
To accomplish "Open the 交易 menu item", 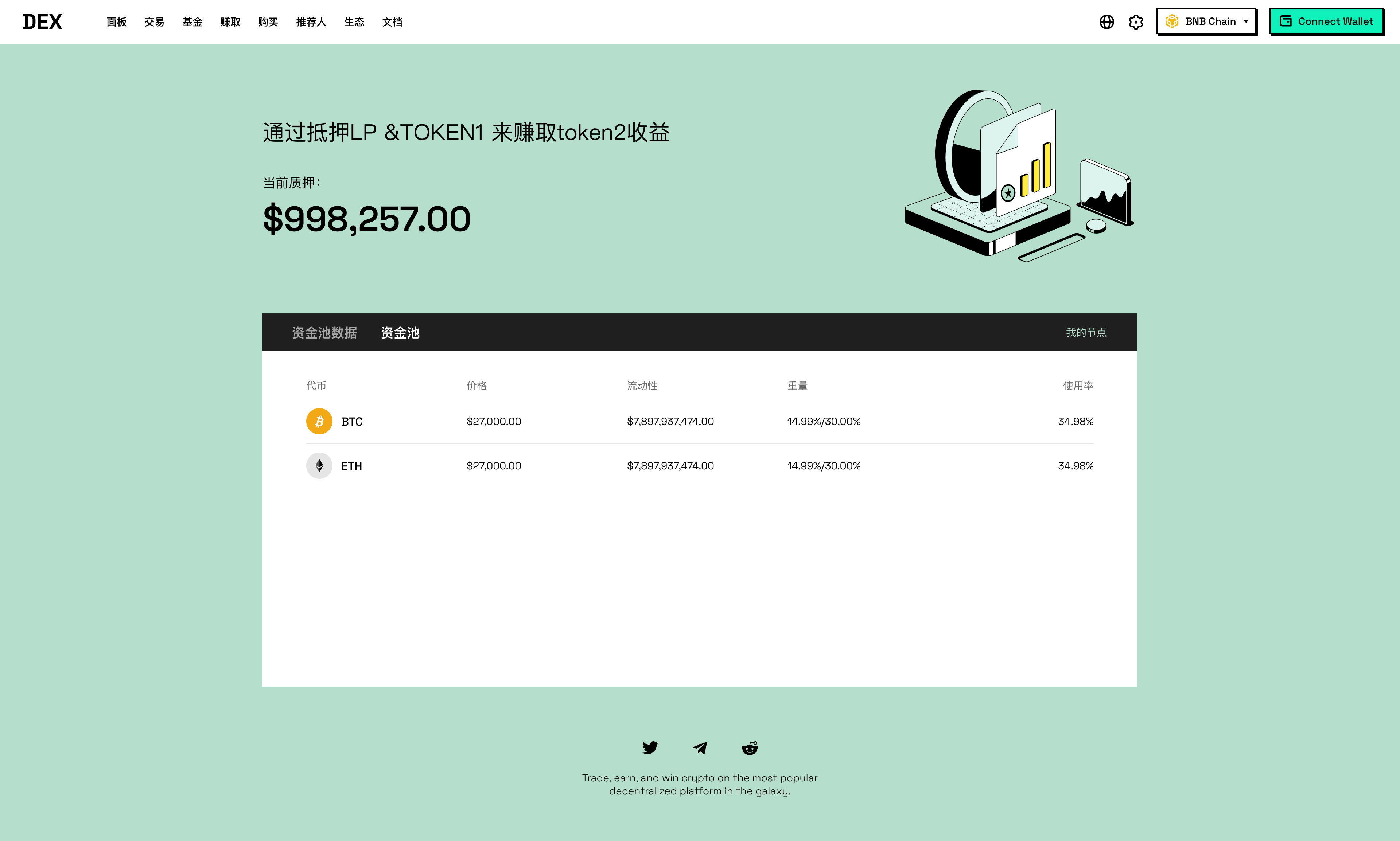I will pyautogui.click(x=154, y=22).
